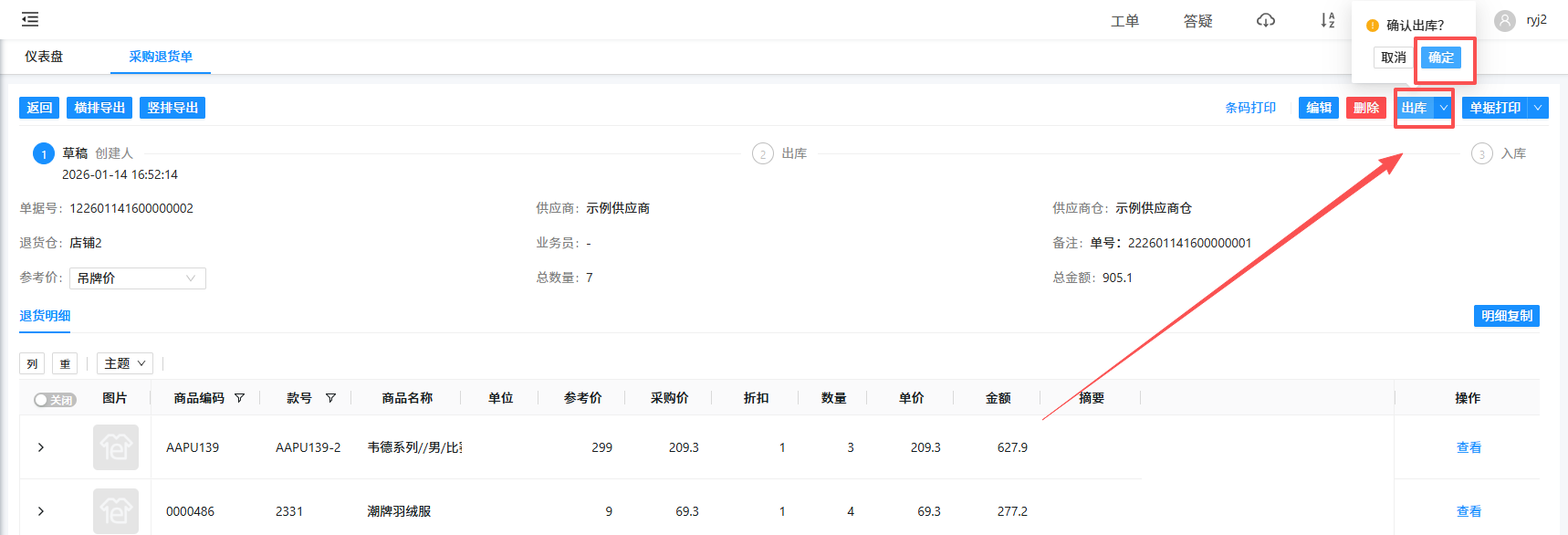This screenshot has width=1568, height=535.
Task: Click the A-Z sort icon
Action: tap(1327, 20)
